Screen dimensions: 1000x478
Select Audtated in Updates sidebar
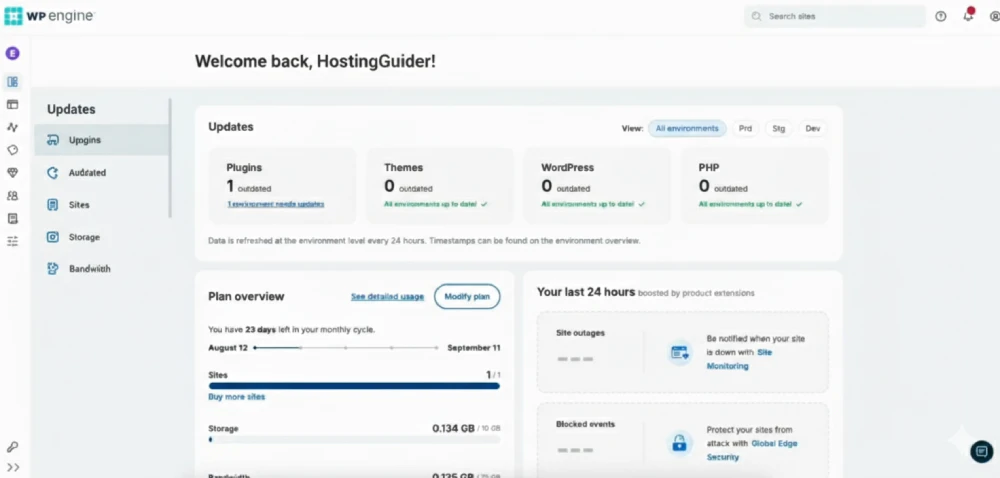pyautogui.click(x=102, y=173)
